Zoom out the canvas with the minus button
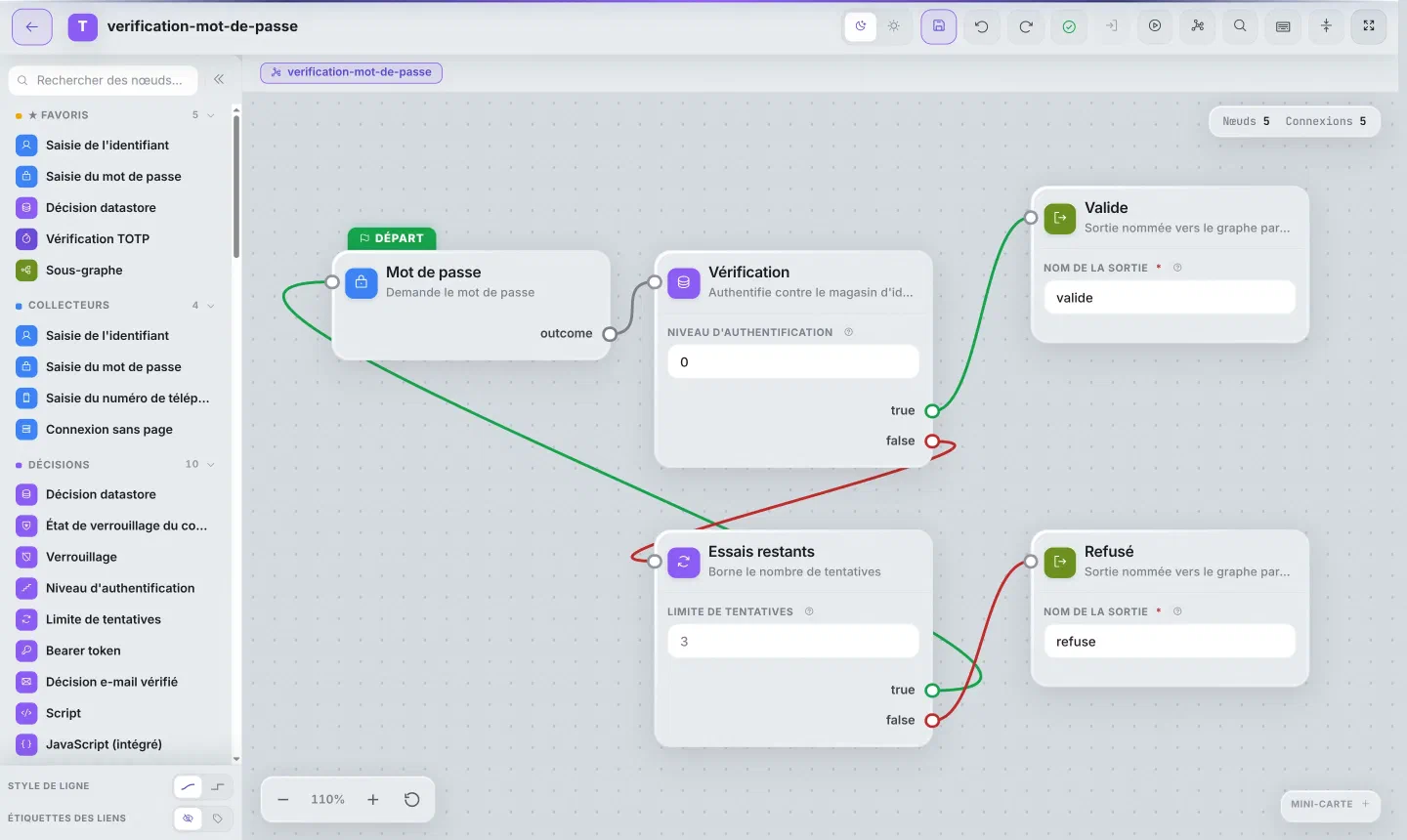This screenshot has width=1407, height=840. click(283, 799)
